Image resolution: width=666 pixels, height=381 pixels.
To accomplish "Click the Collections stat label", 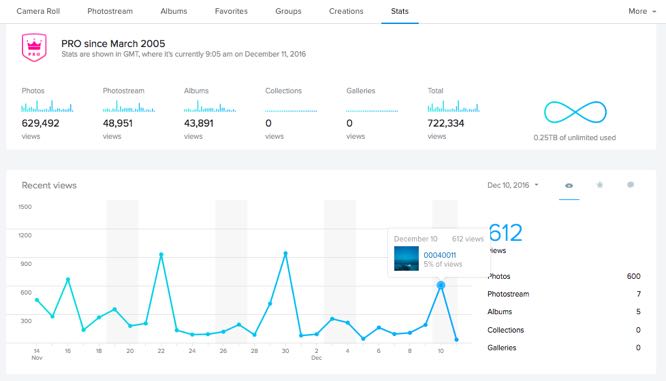I will pyautogui.click(x=283, y=91).
